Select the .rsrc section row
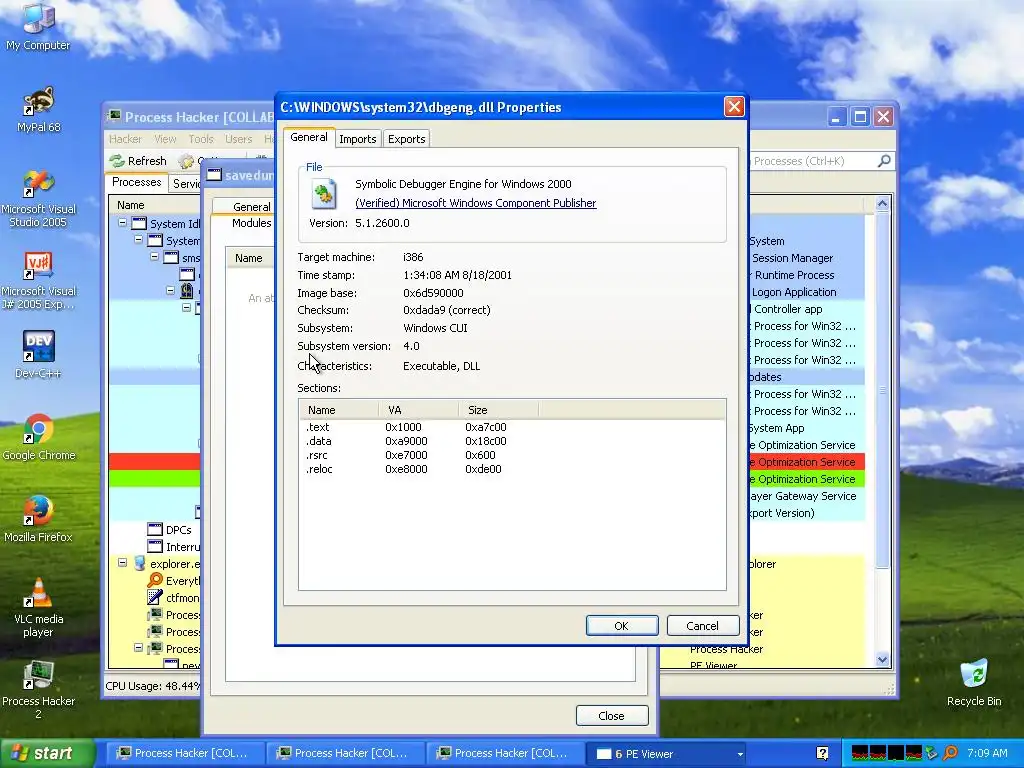 click(512, 455)
